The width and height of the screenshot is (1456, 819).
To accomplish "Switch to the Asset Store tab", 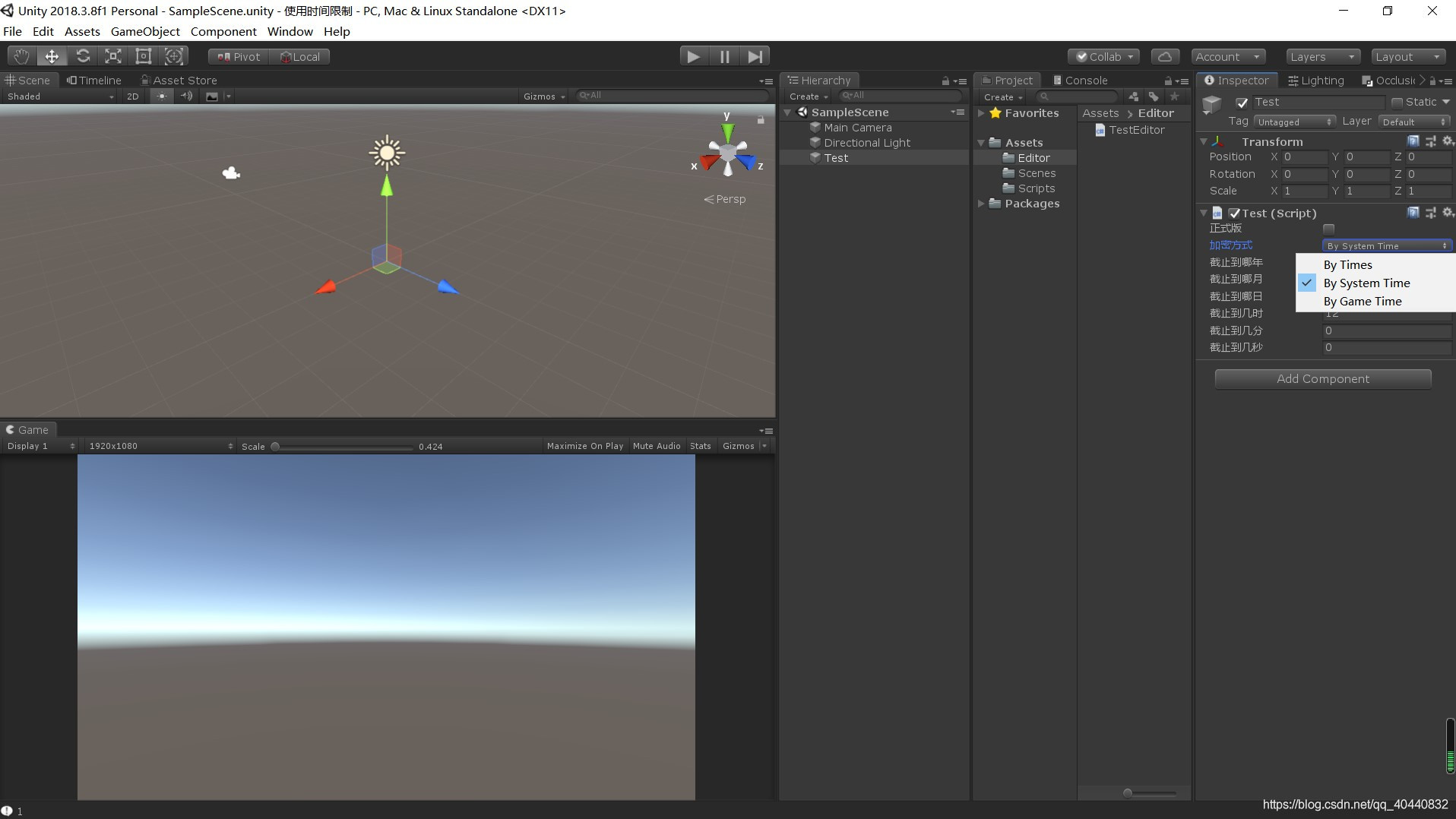I will point(179,80).
